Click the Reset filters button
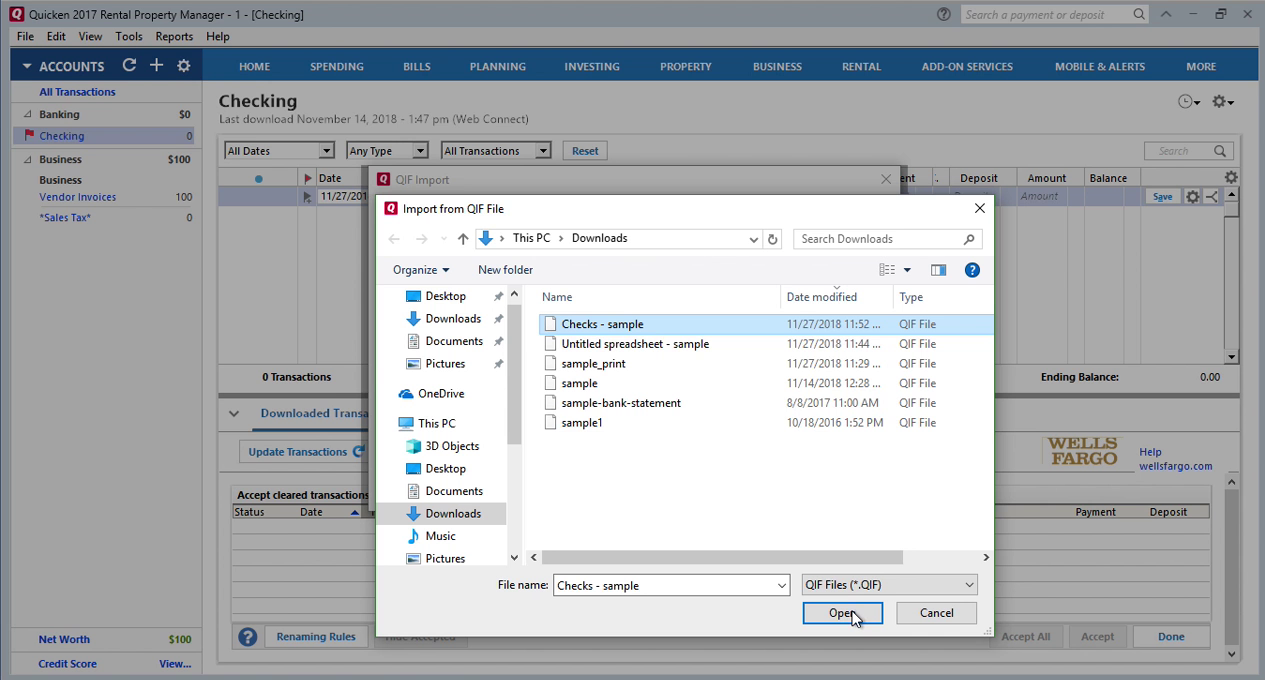 click(585, 151)
